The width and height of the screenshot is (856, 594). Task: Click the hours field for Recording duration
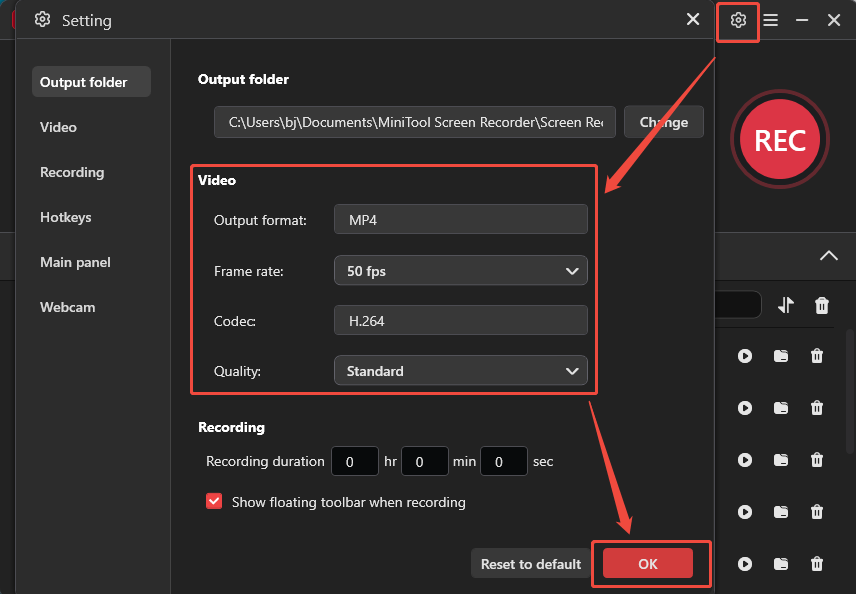pyautogui.click(x=354, y=461)
